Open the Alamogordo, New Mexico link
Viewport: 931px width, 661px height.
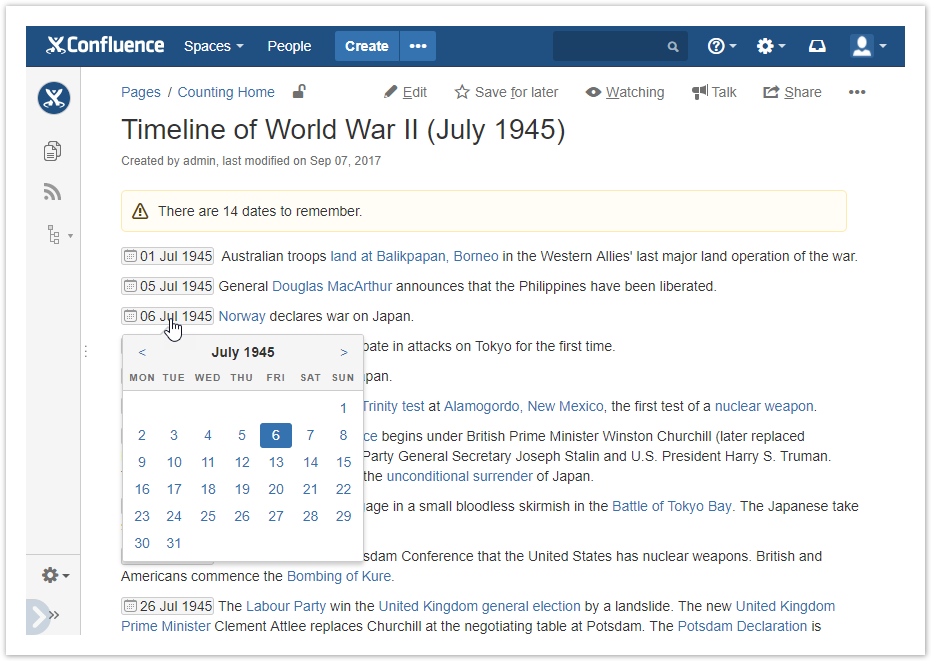pyautogui.click(x=524, y=406)
